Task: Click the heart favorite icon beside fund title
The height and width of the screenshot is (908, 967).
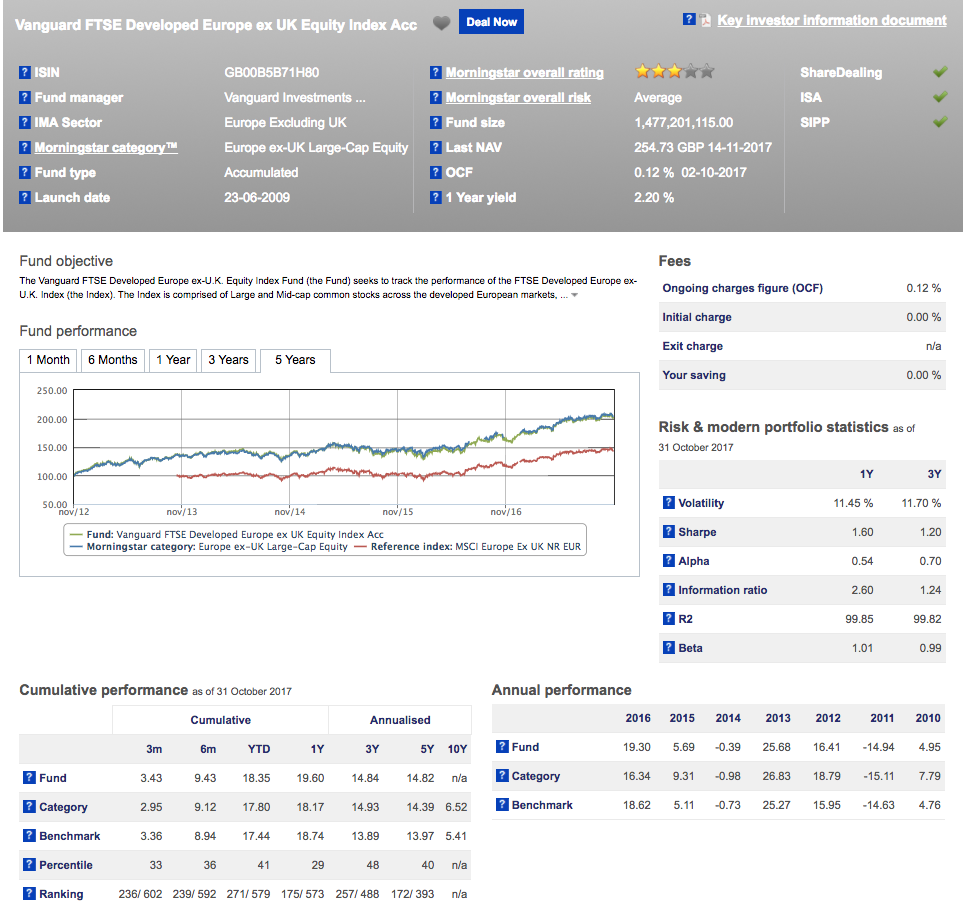Action: pos(441,23)
